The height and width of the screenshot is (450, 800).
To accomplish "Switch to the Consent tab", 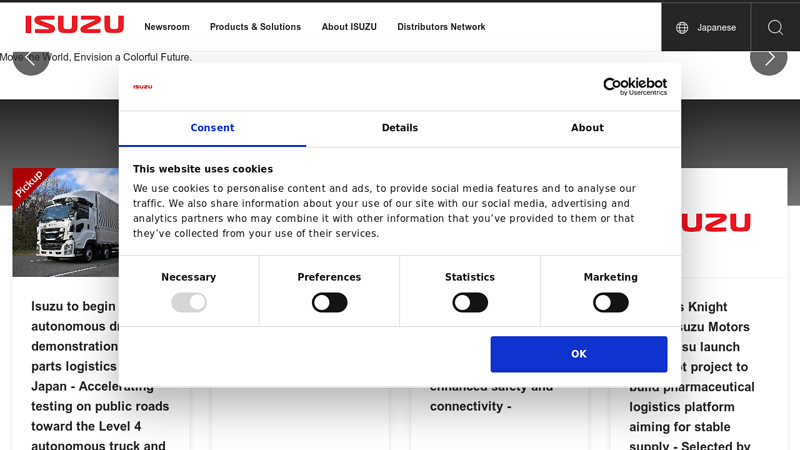I will click(212, 128).
